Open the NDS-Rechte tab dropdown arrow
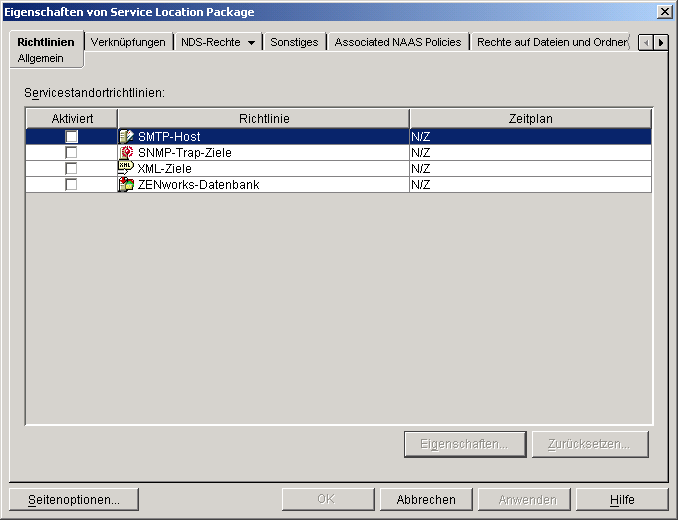The height and width of the screenshot is (520, 678). (251, 42)
